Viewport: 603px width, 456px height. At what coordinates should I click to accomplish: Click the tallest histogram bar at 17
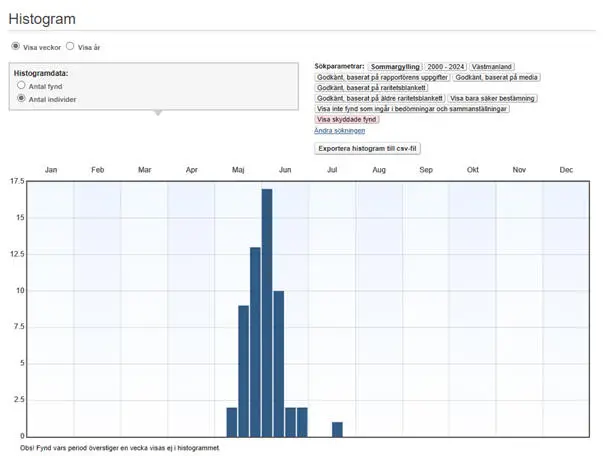tap(267, 312)
